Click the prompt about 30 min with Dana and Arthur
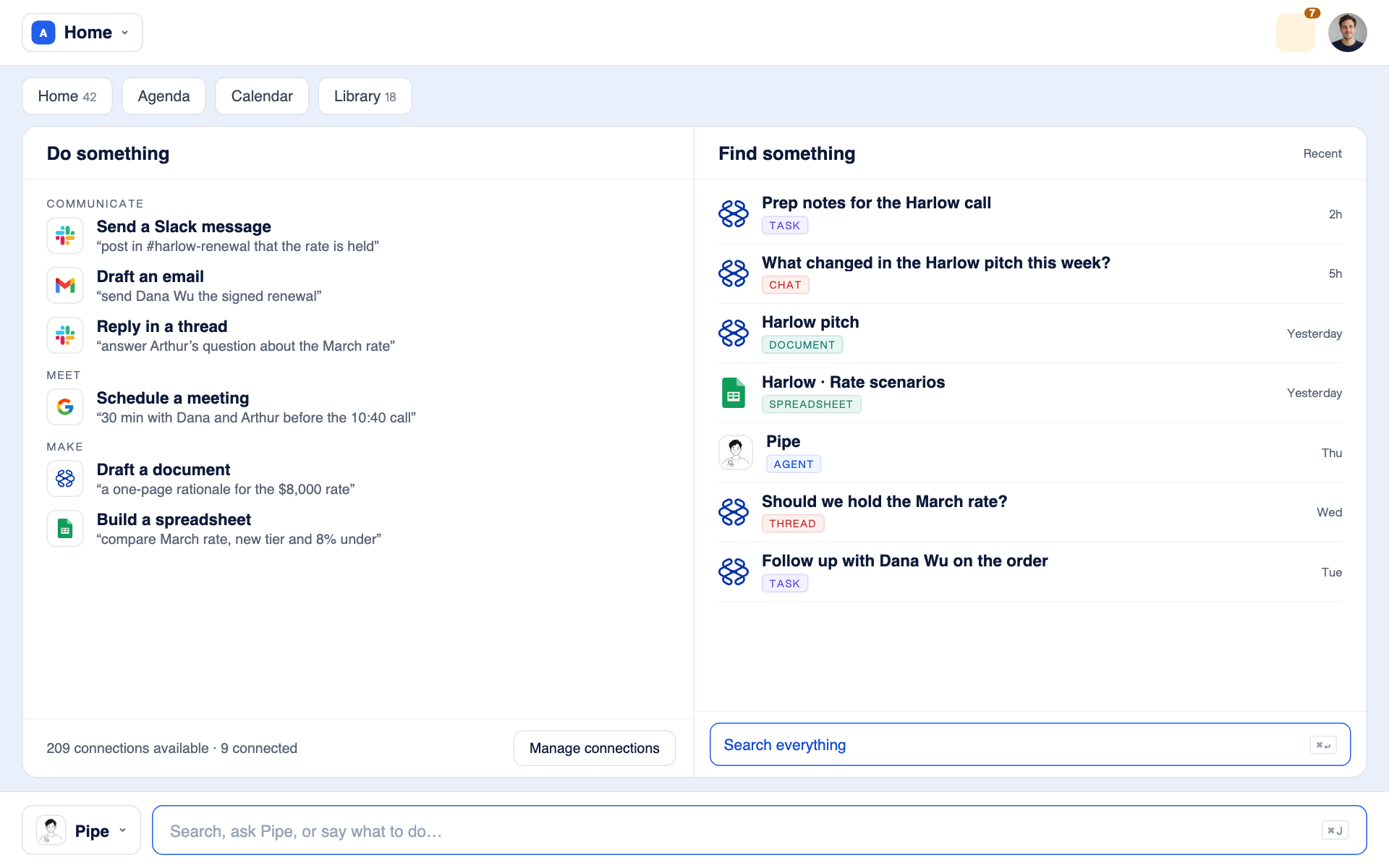Screen dimensions: 1389x868 [256, 417]
